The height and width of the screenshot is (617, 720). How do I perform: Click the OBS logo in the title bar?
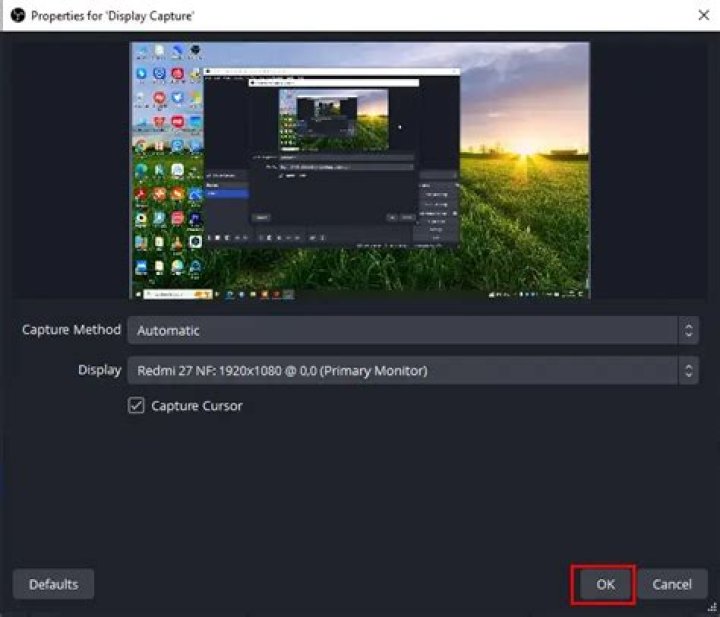(x=16, y=15)
